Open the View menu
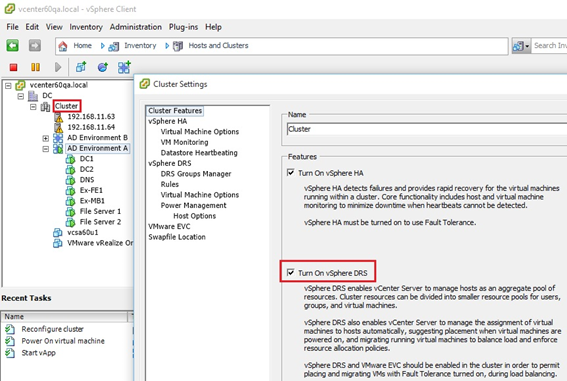 [54, 27]
